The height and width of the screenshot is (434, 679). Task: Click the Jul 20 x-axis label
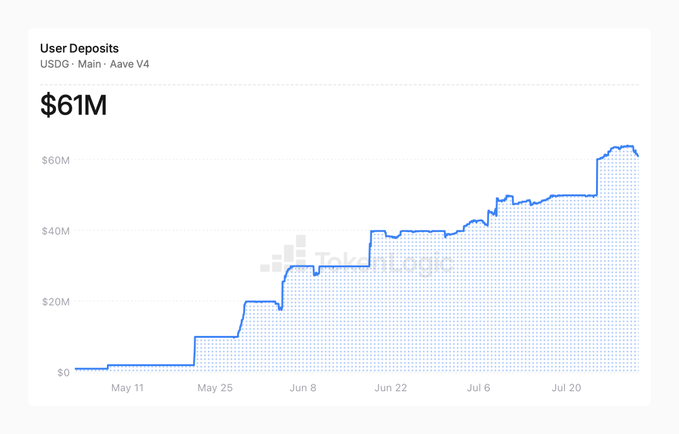(566, 388)
